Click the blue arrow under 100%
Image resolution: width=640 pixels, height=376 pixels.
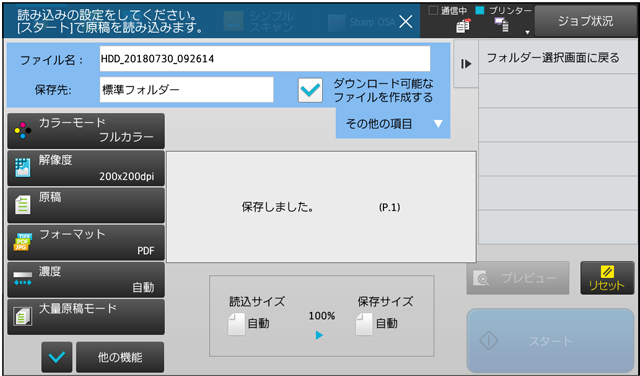tap(319, 335)
